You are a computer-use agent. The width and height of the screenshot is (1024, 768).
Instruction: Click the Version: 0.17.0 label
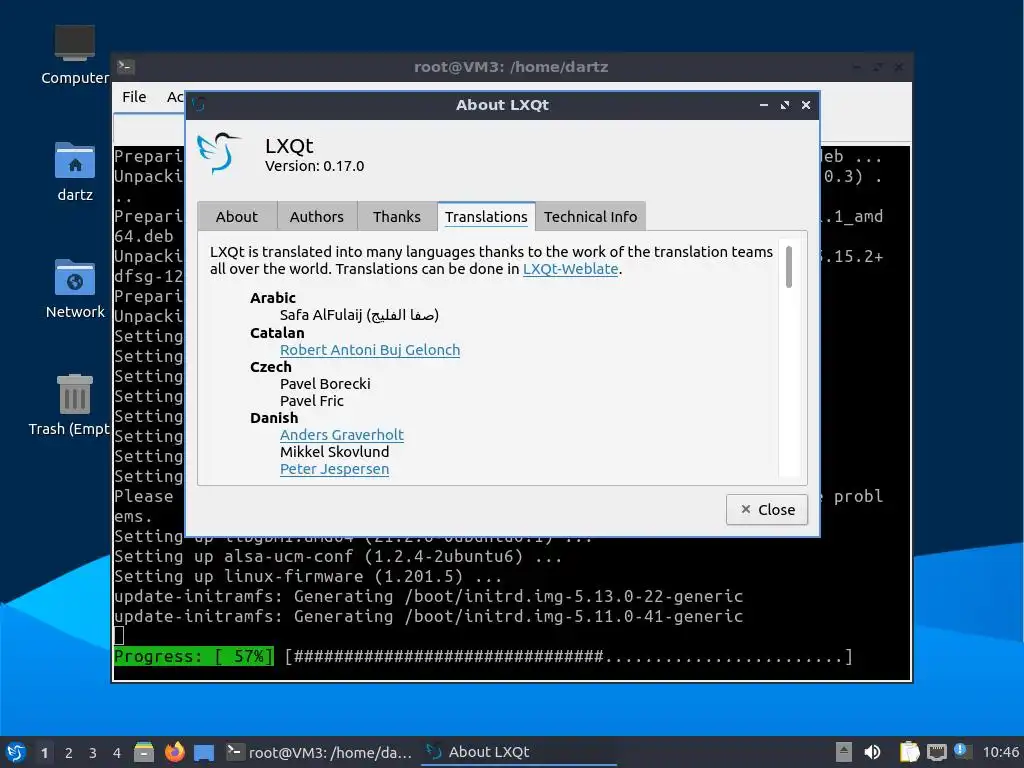coord(314,166)
